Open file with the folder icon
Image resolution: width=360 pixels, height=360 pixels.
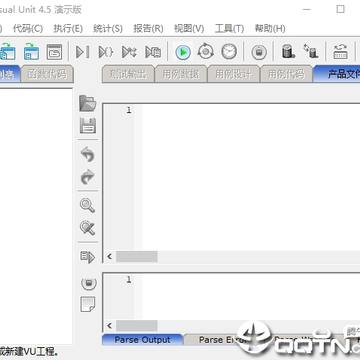(88, 103)
